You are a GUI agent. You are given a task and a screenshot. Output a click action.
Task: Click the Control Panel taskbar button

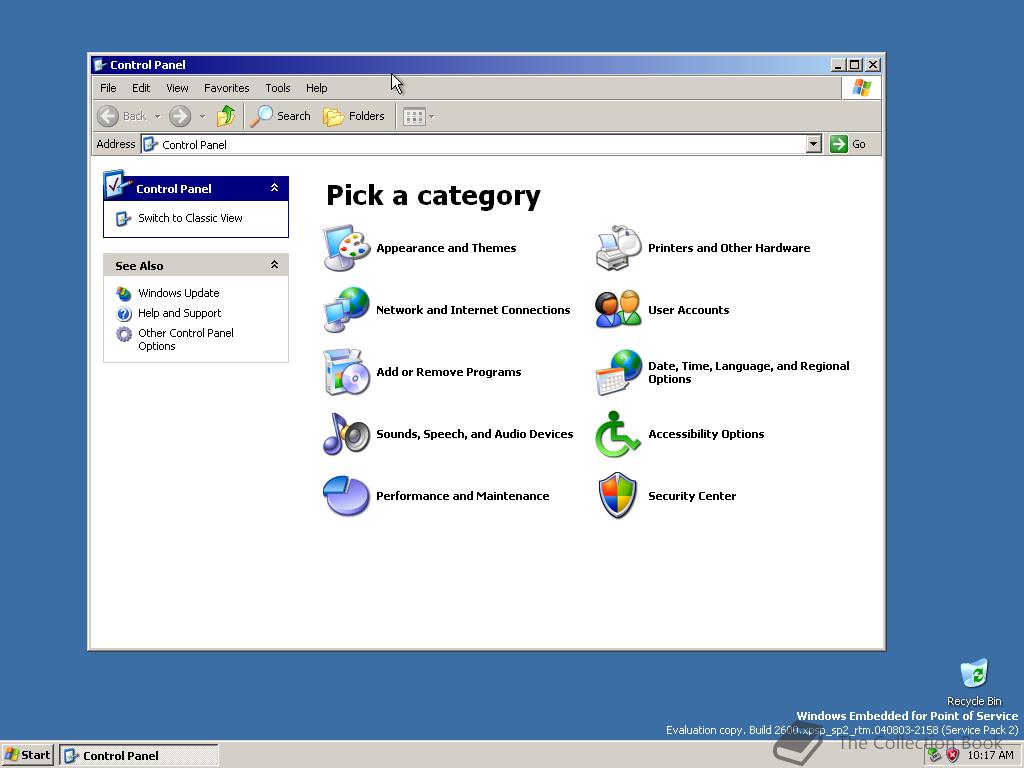[139, 756]
